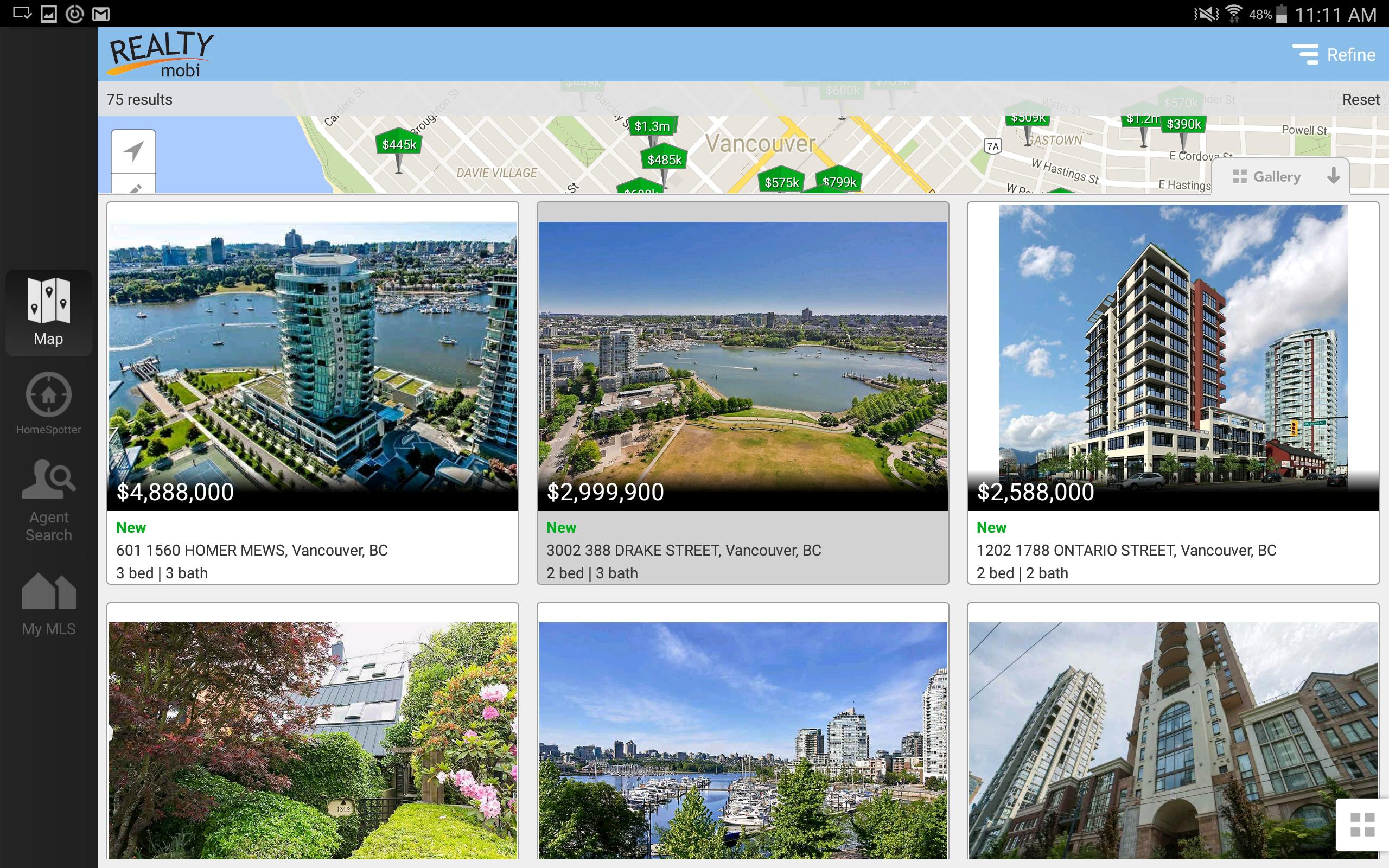The width and height of the screenshot is (1389, 868).
Task: Tap the New label on Drake Street
Action: [x=561, y=527]
